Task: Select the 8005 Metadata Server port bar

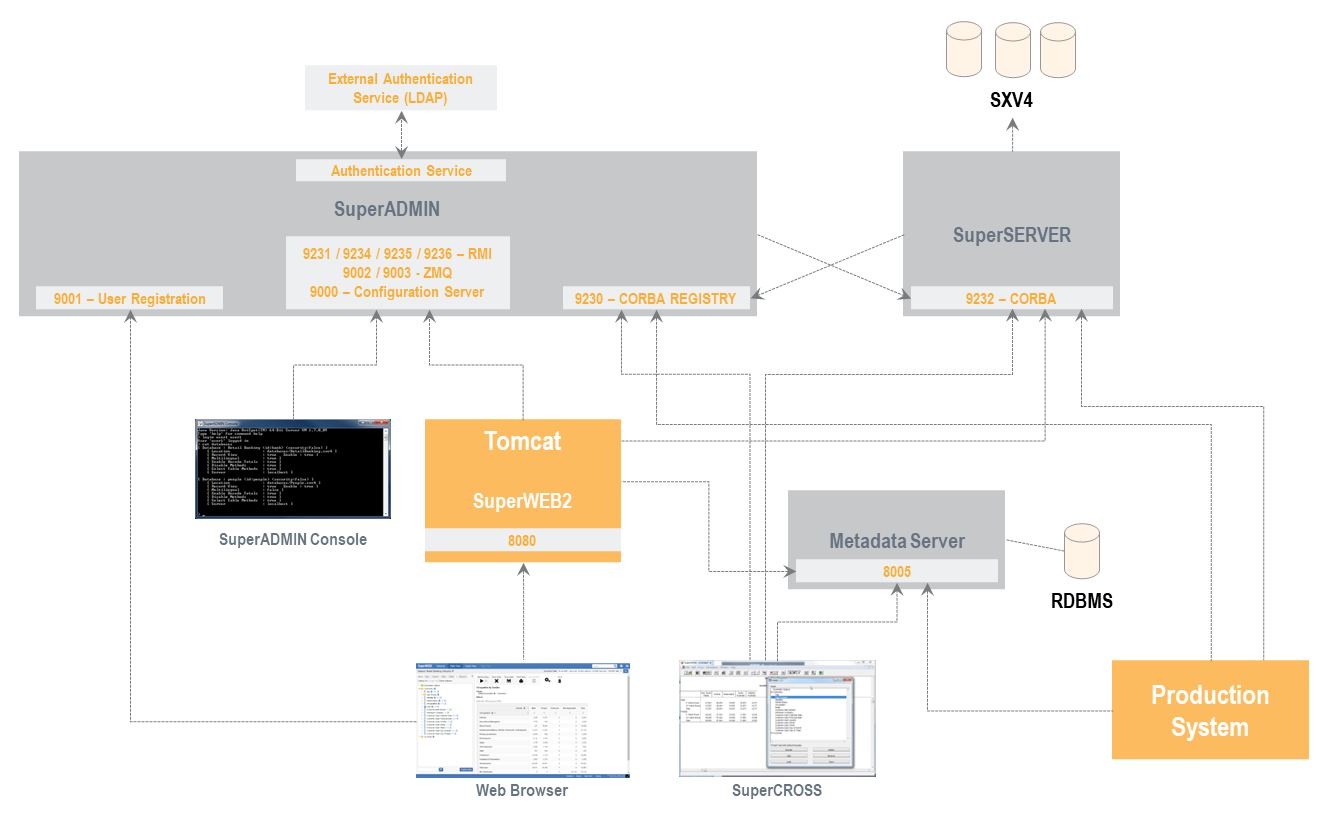Action: pos(896,571)
